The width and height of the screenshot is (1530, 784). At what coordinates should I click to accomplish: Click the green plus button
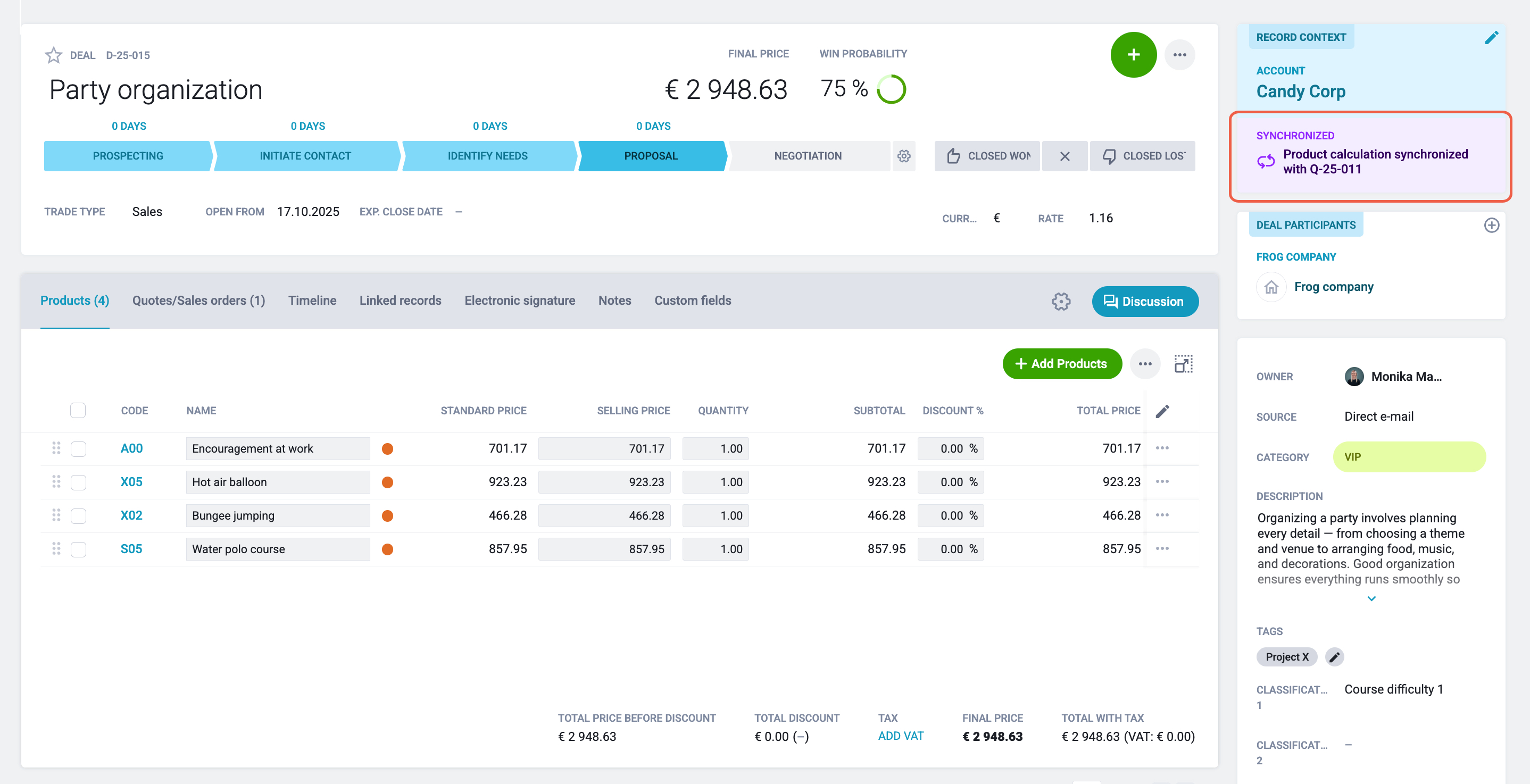coord(1133,55)
